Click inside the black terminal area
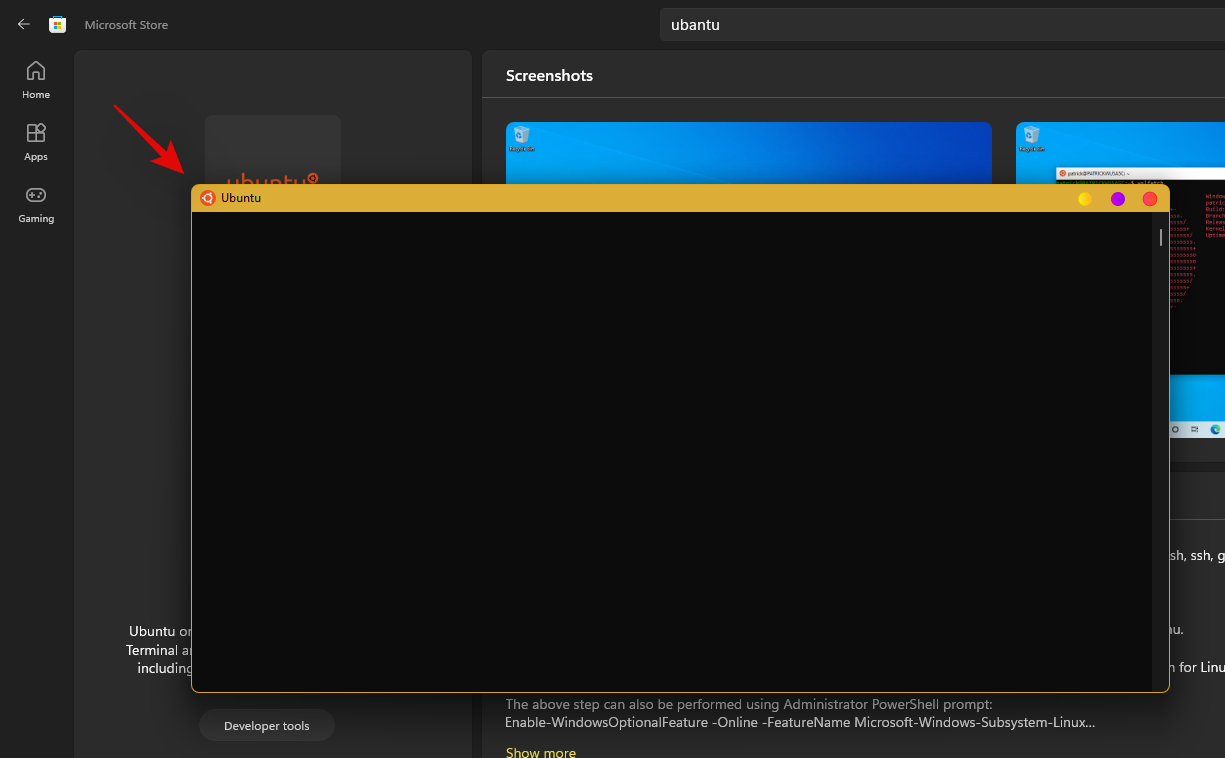 pos(670,450)
